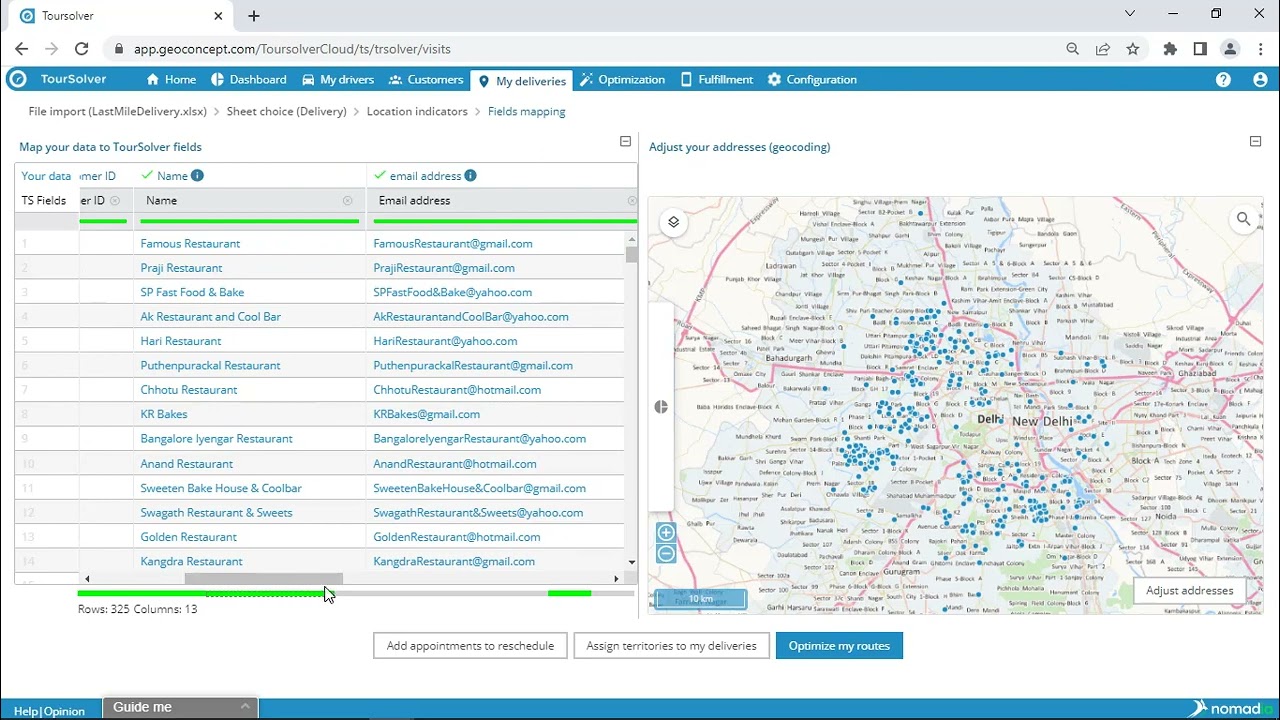View site information lock icon
1280x720 pixels.
click(x=119, y=48)
